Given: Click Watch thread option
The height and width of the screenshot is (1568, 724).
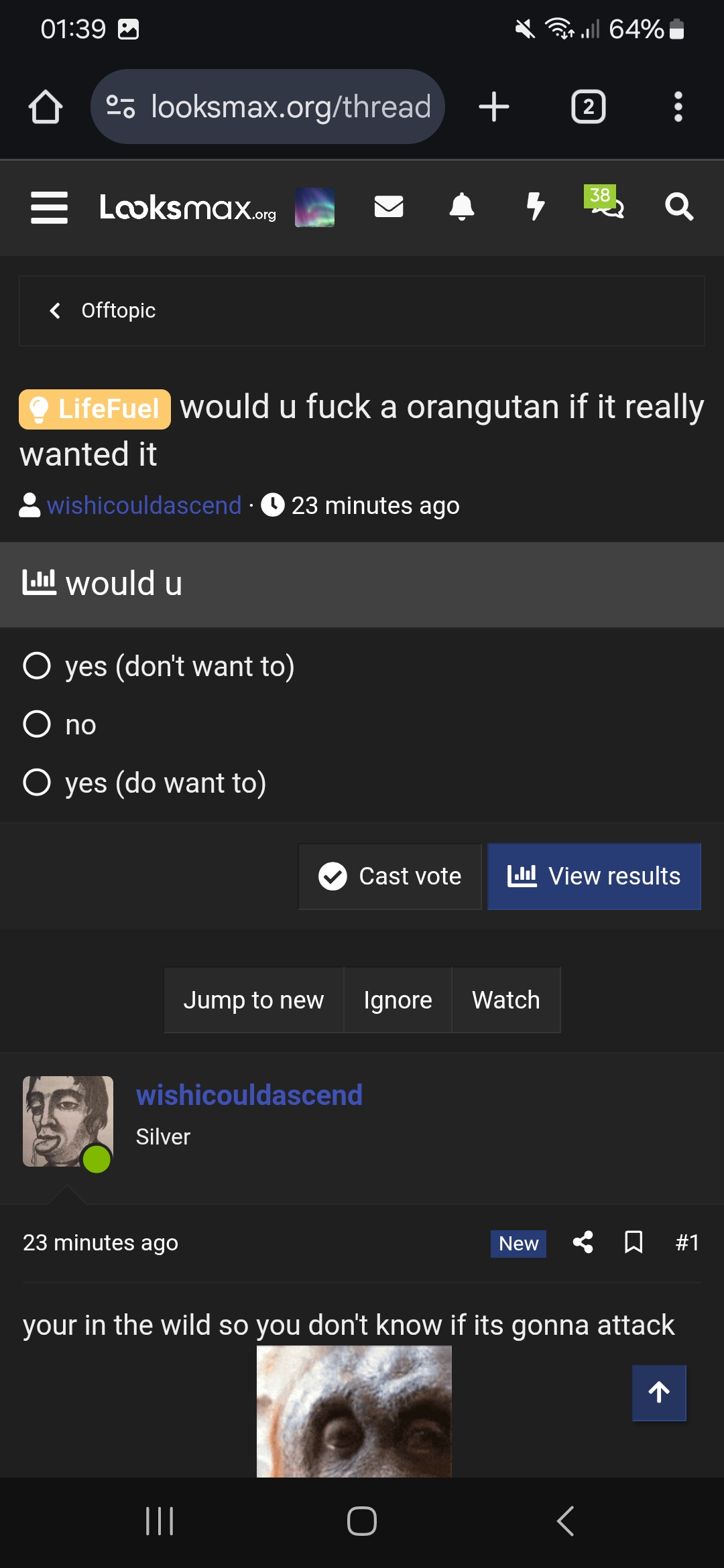Looking at the screenshot, I should [505, 1000].
